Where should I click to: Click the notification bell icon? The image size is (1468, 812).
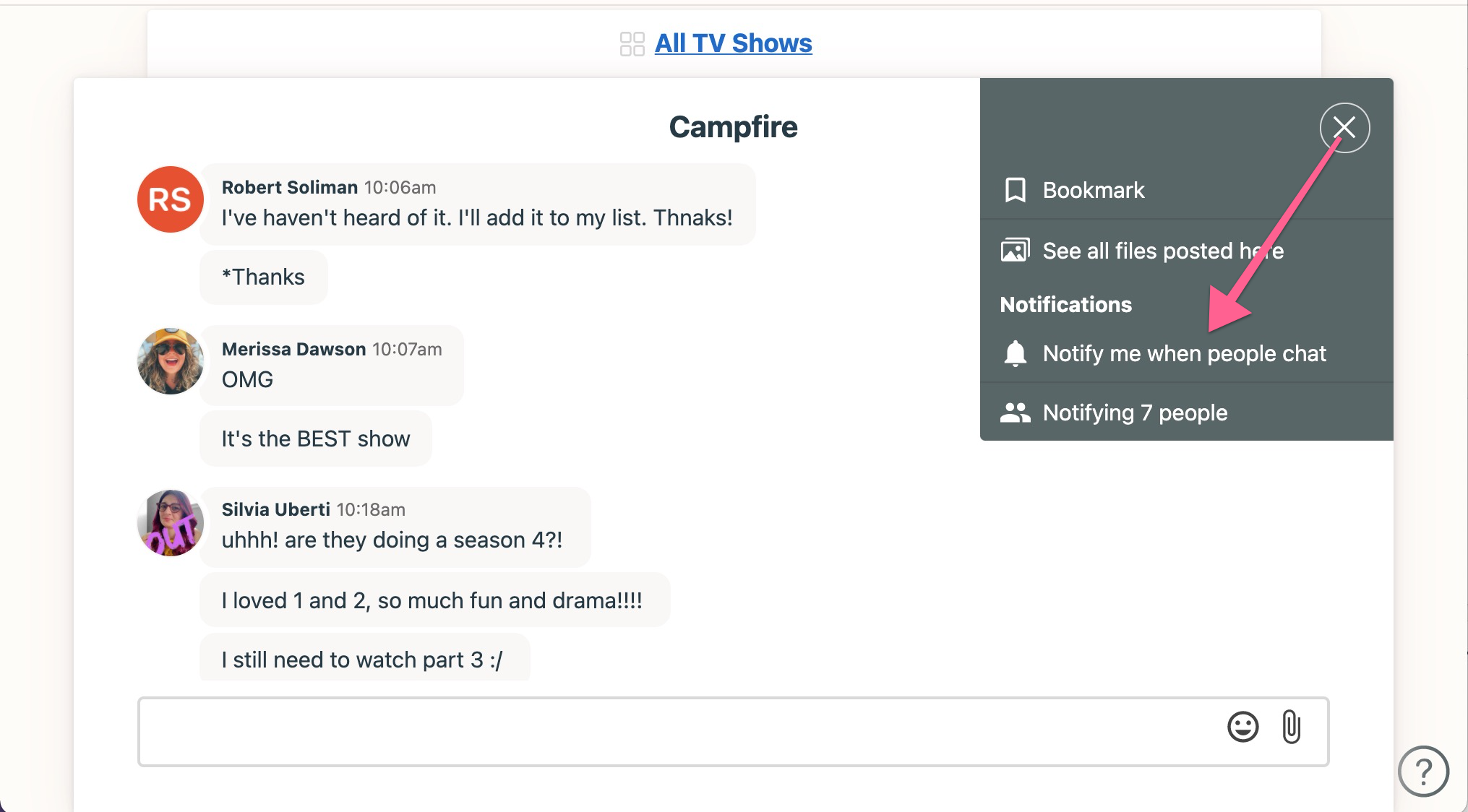tap(1015, 353)
